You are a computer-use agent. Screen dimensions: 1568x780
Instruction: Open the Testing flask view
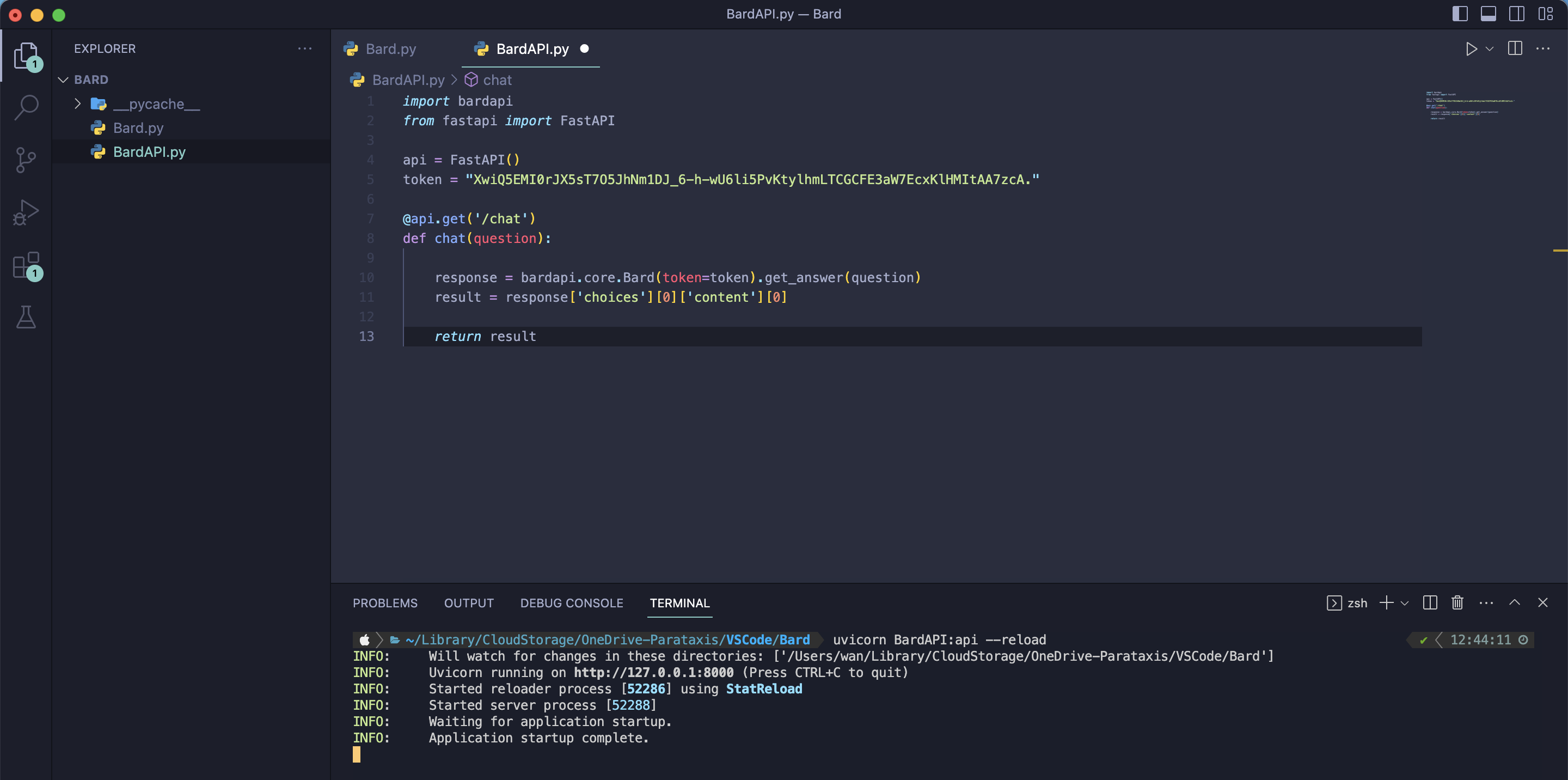point(26,317)
